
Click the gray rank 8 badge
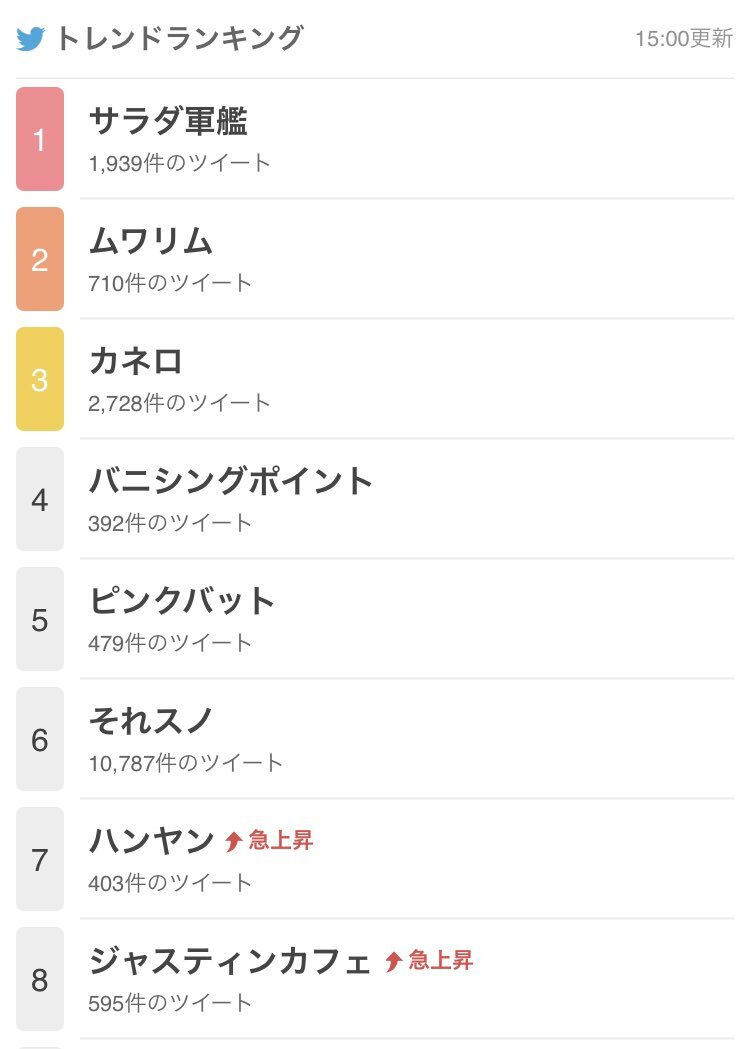point(40,979)
